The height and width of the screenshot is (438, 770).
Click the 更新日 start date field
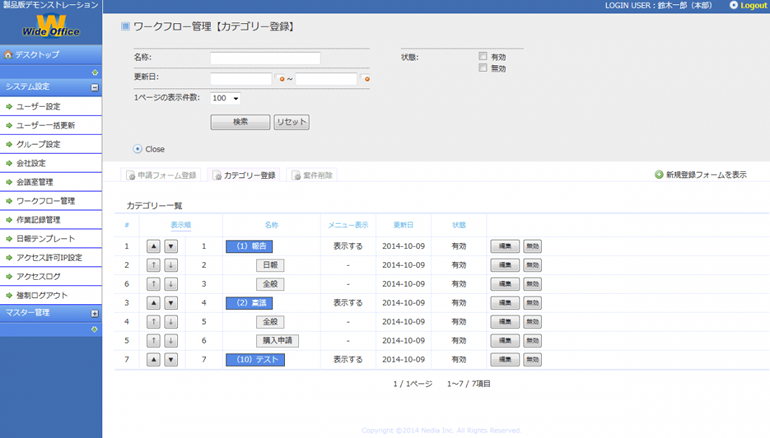pyautogui.click(x=241, y=79)
